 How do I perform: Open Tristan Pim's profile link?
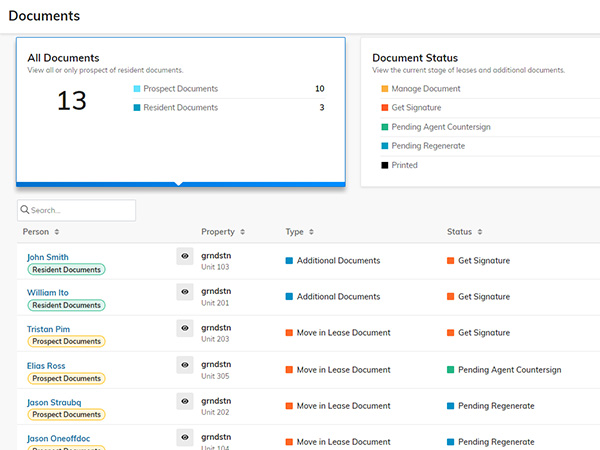pos(48,329)
